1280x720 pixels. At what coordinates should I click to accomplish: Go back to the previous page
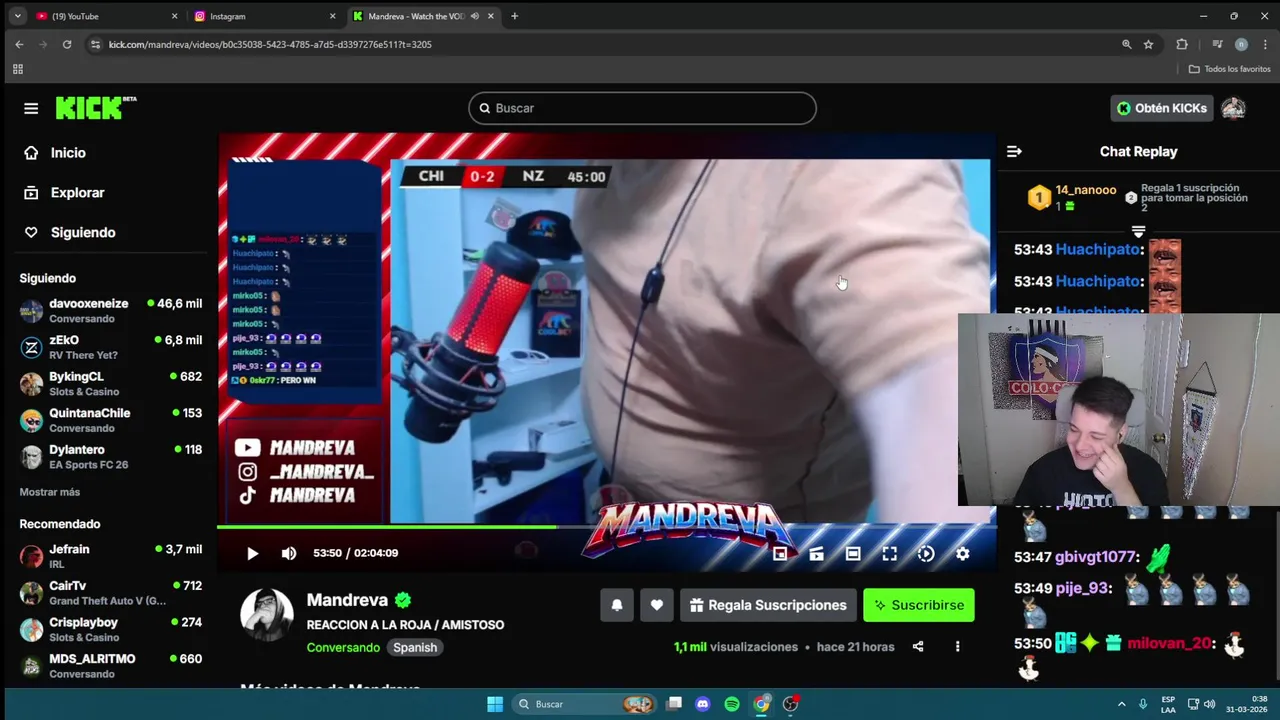(x=19, y=44)
